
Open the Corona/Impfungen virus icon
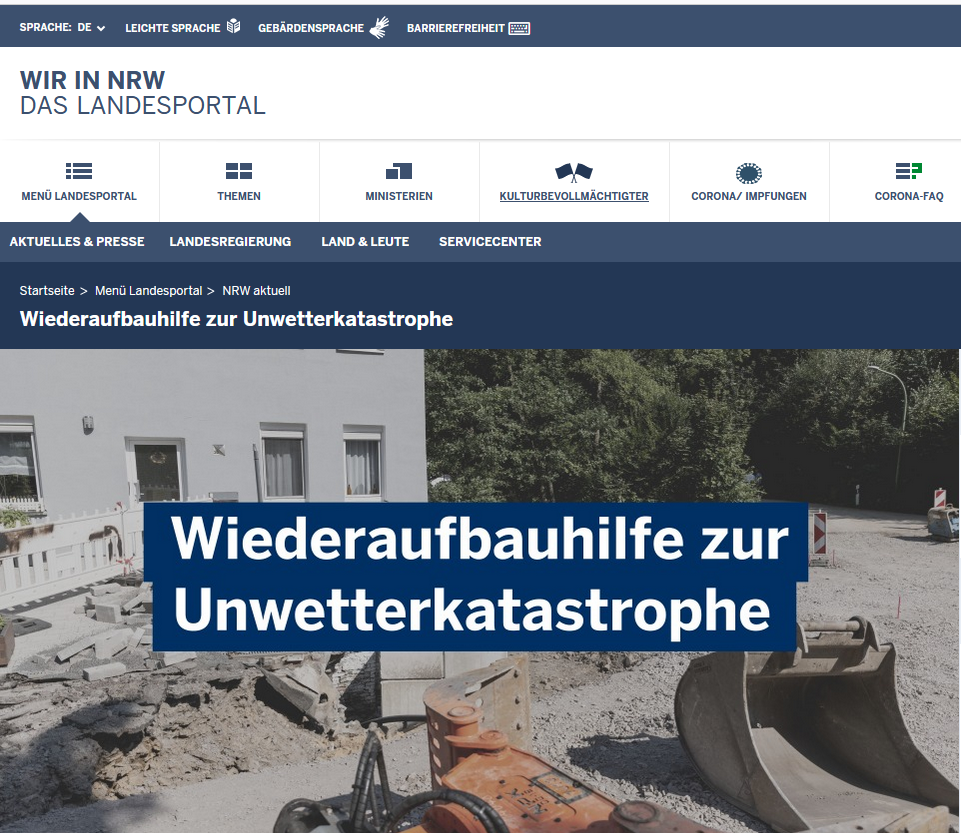(749, 172)
